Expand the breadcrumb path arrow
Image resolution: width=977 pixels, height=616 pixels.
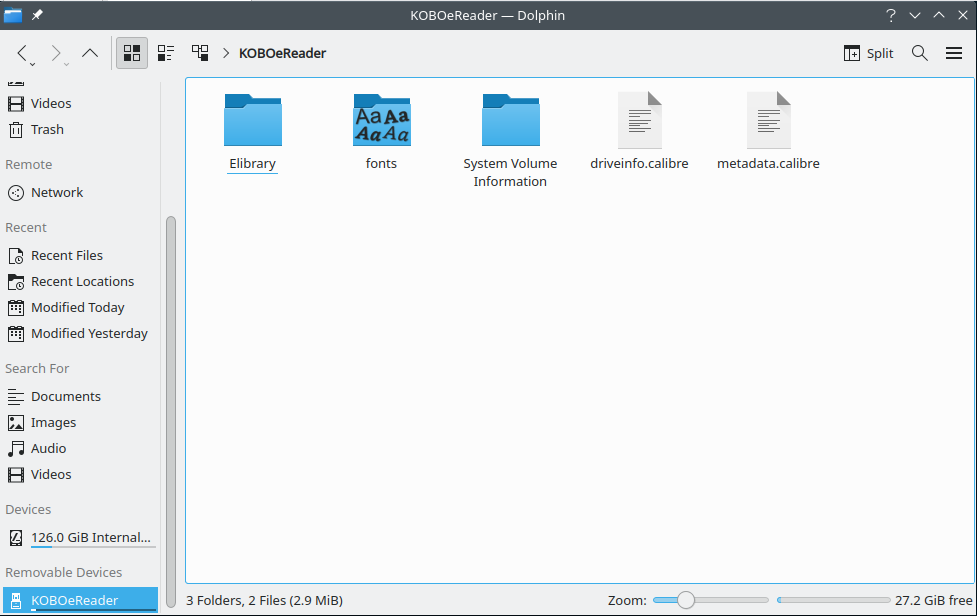coord(226,54)
